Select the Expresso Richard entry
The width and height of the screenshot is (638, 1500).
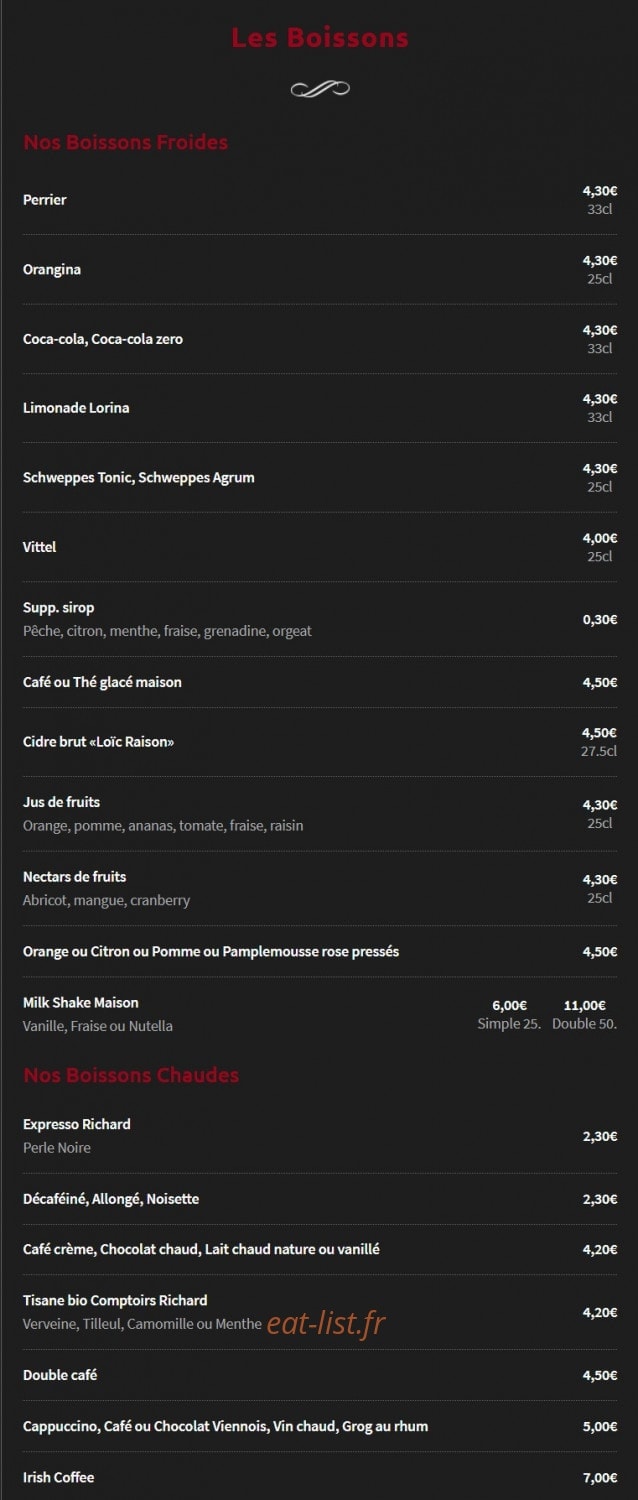[x=77, y=1124]
